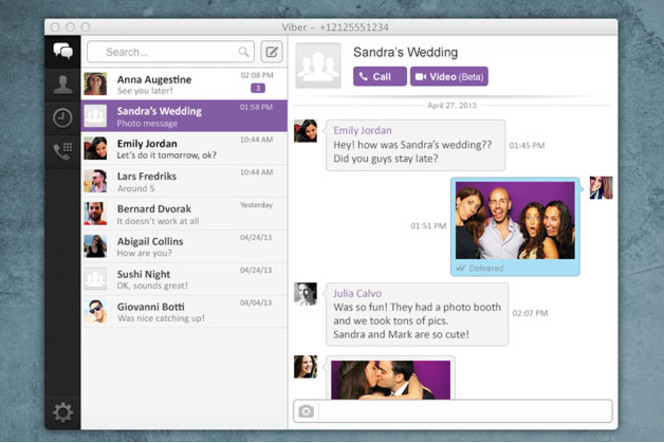The height and width of the screenshot is (443, 664).
Task: Open the delivered photo booth group picture
Action: click(x=515, y=221)
